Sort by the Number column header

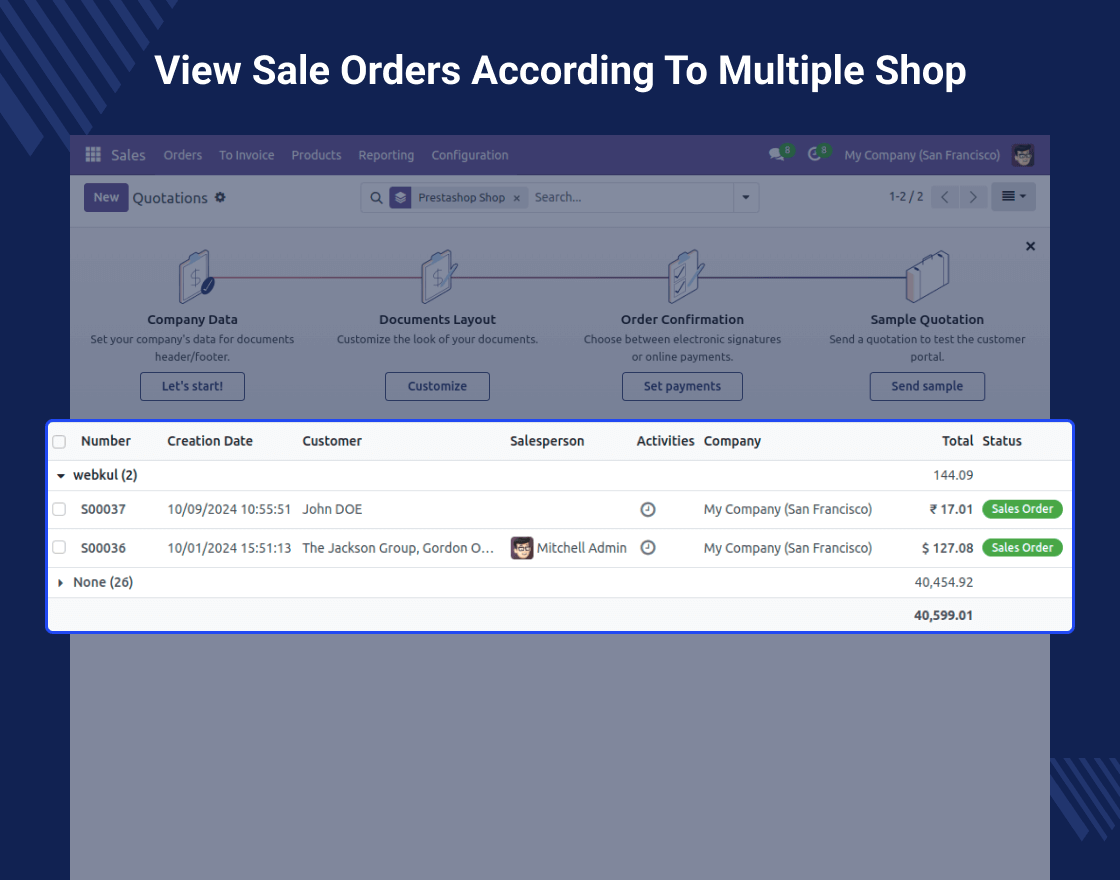[106, 441]
